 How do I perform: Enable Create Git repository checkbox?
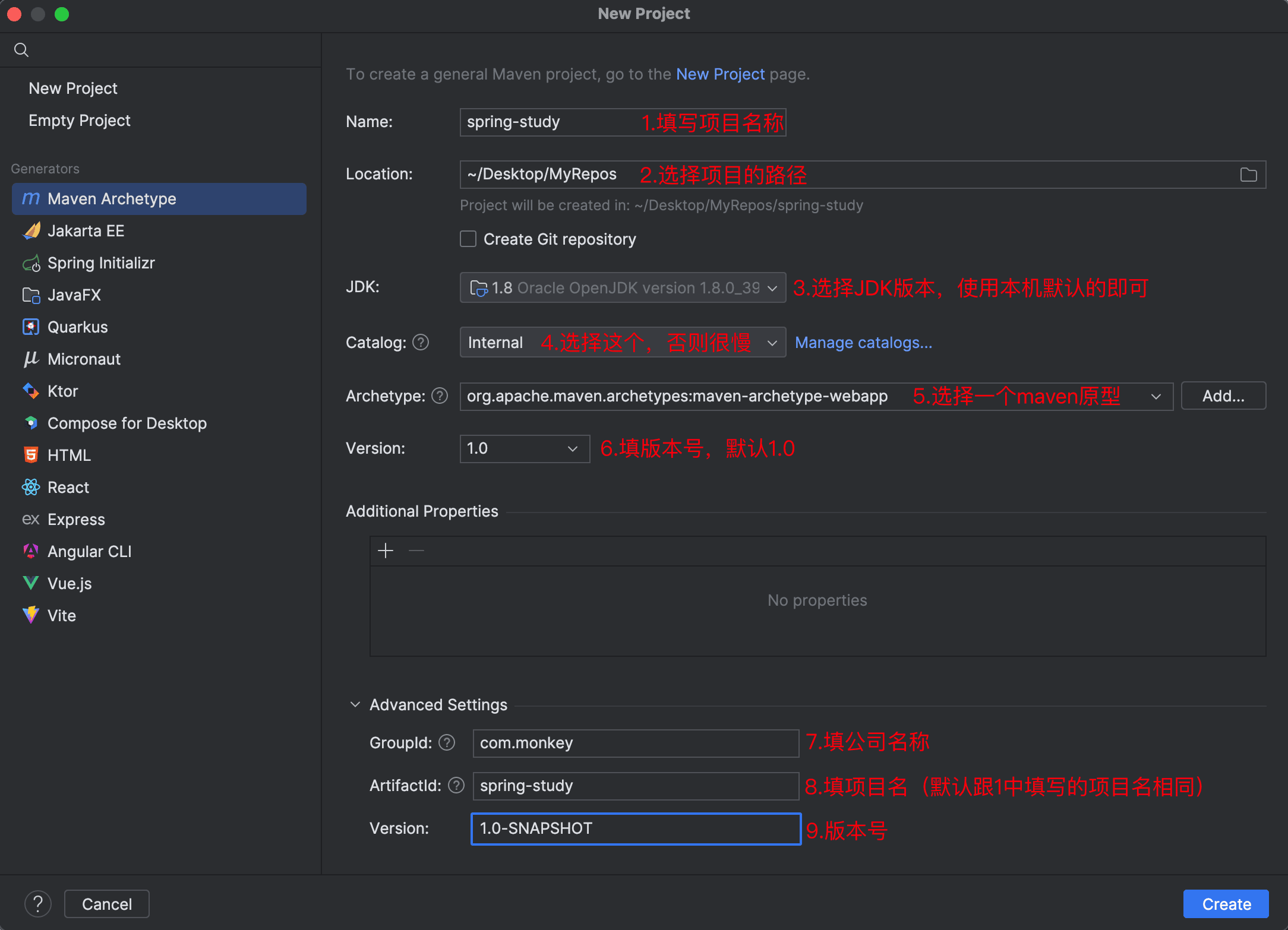point(468,239)
